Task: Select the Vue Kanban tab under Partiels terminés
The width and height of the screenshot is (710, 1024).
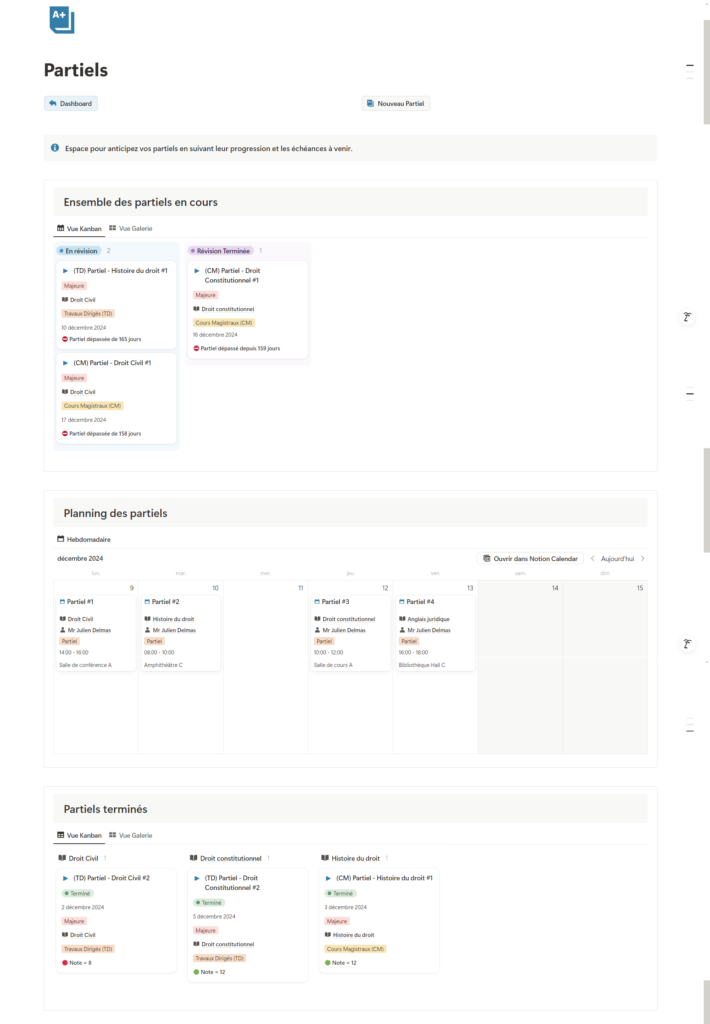Action: point(79,835)
